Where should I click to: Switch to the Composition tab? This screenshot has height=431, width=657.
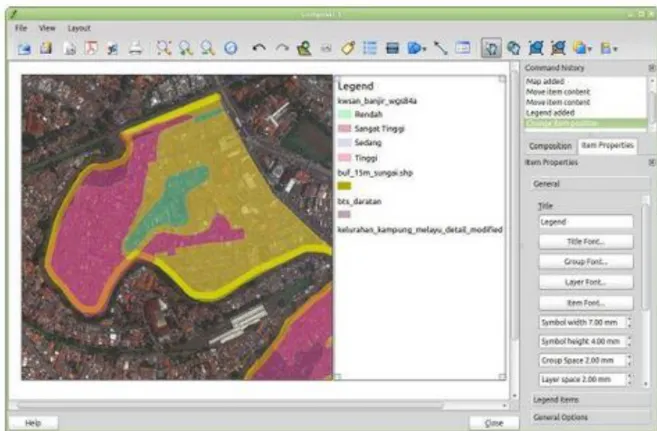click(x=550, y=146)
